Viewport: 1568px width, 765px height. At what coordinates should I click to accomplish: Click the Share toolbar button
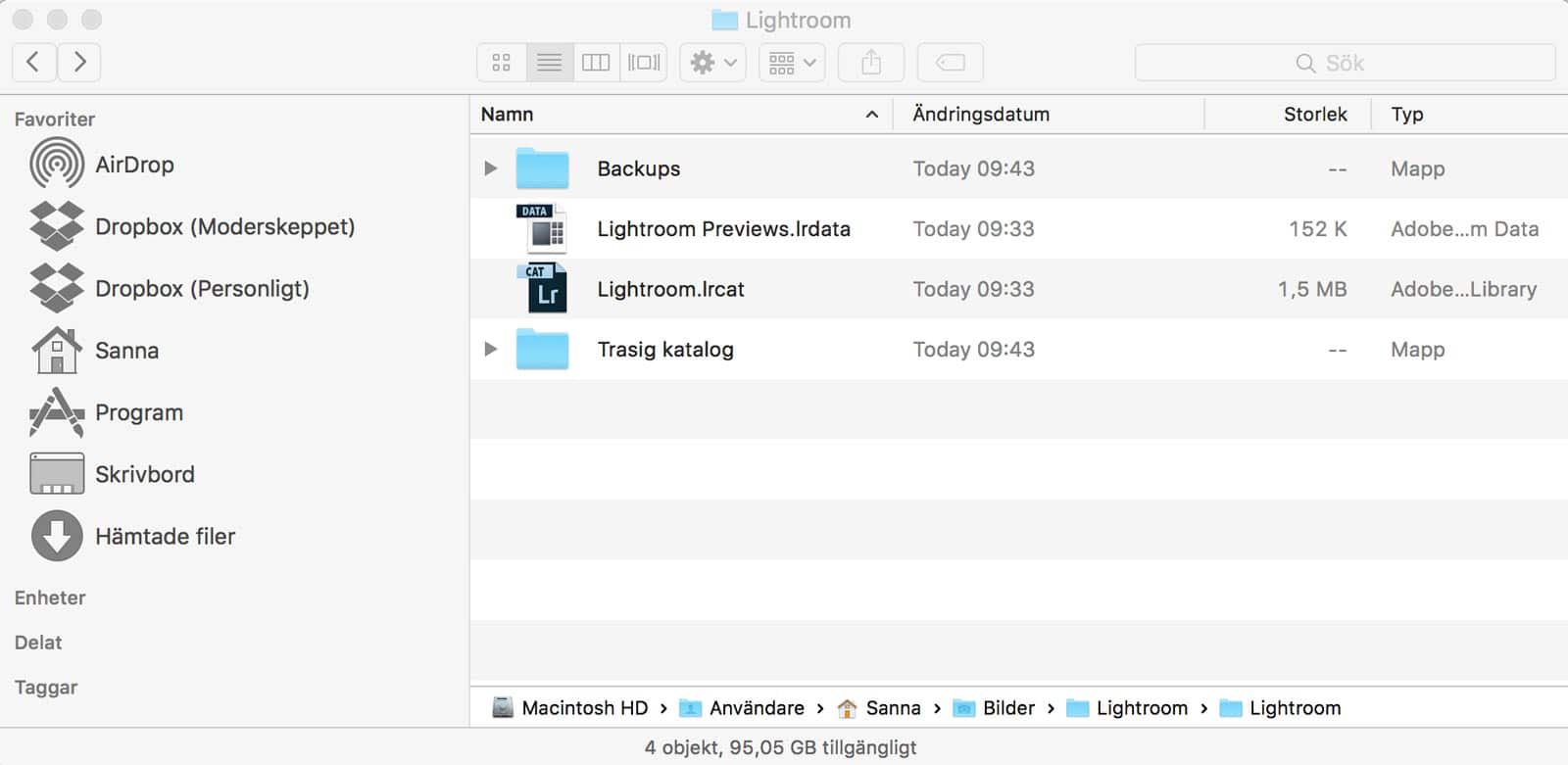pos(871,63)
